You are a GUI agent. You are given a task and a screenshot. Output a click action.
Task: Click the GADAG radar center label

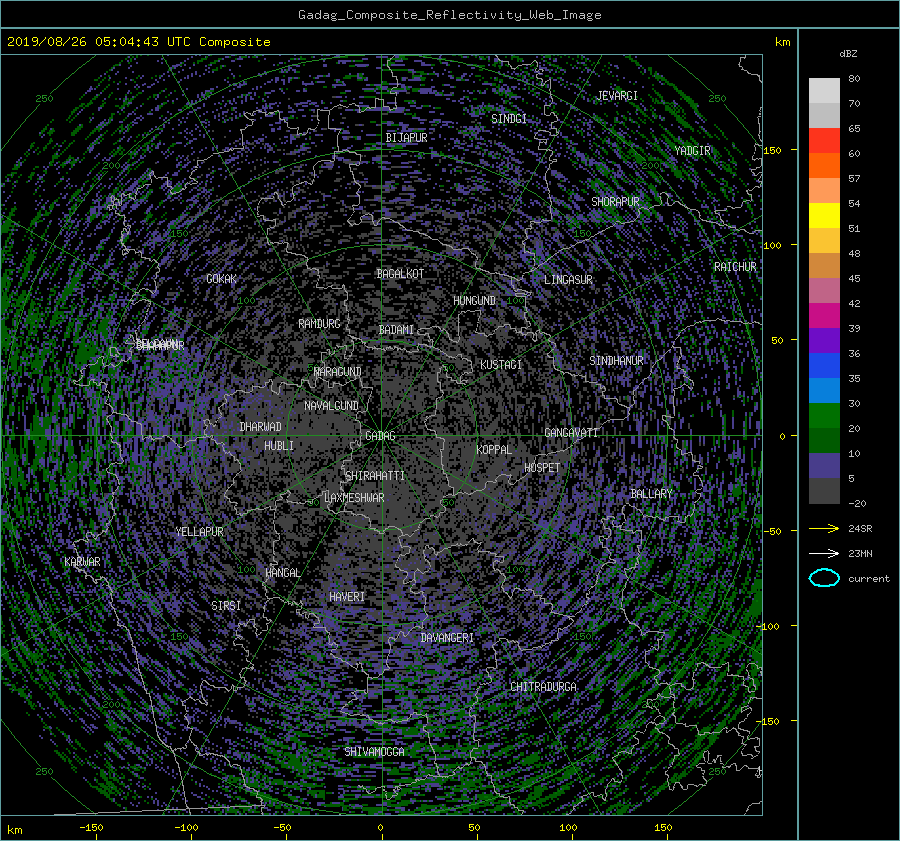(380, 436)
